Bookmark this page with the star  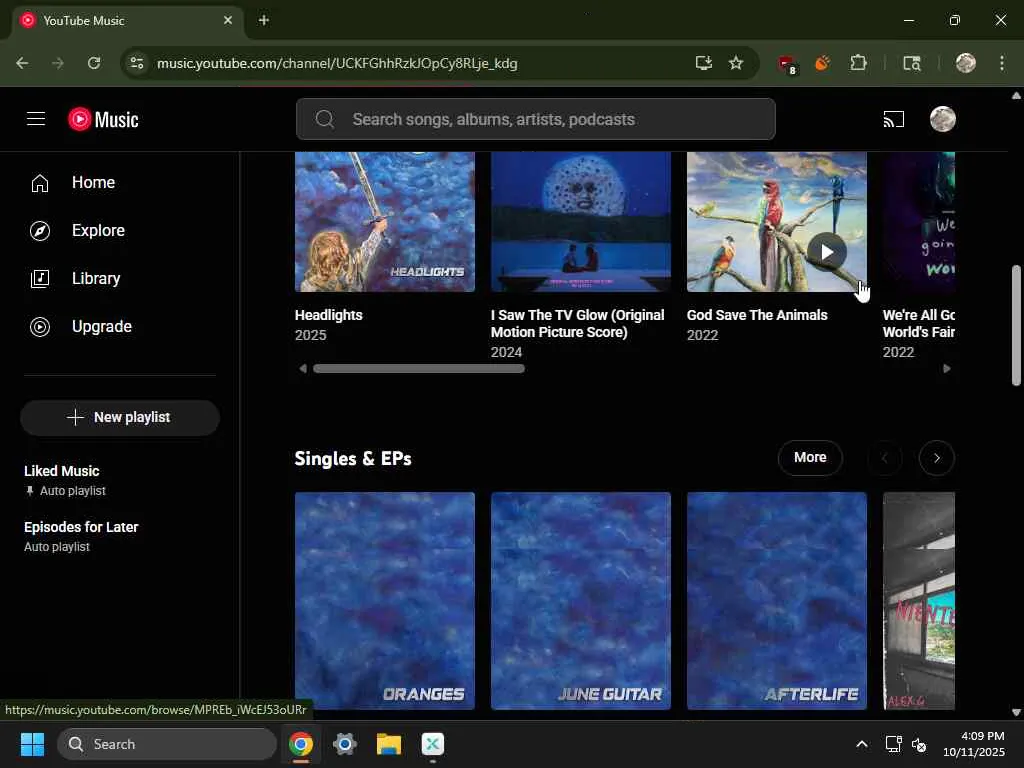[736, 63]
